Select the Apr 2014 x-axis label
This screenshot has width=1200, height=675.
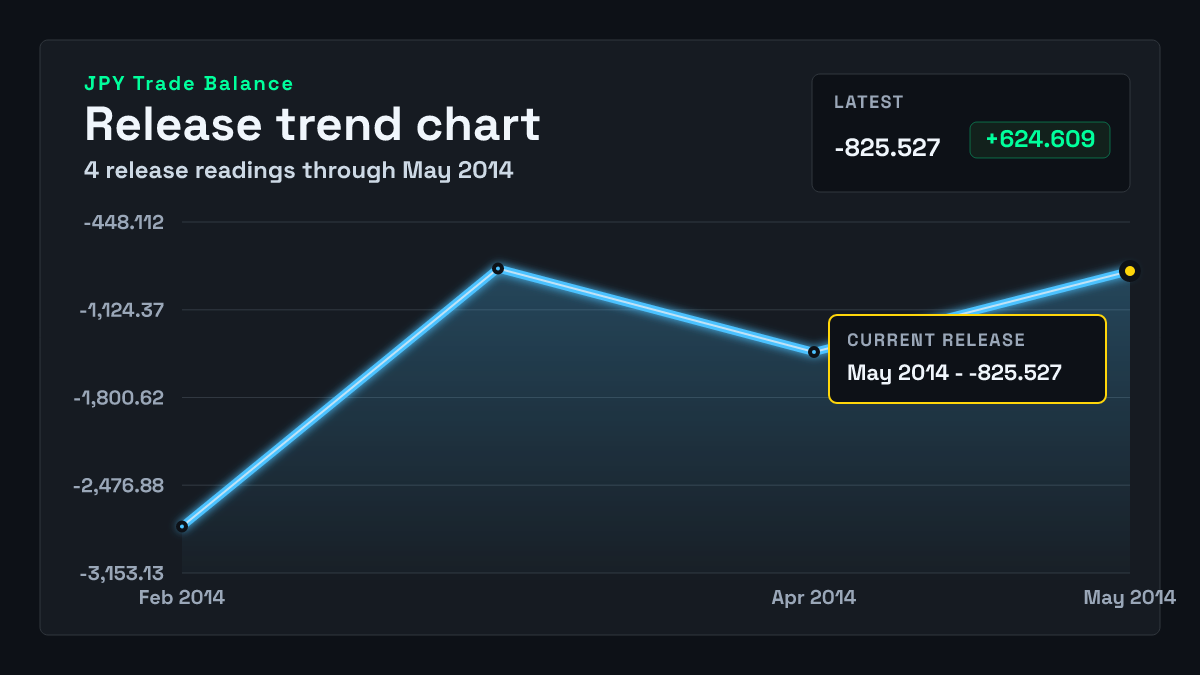click(814, 598)
